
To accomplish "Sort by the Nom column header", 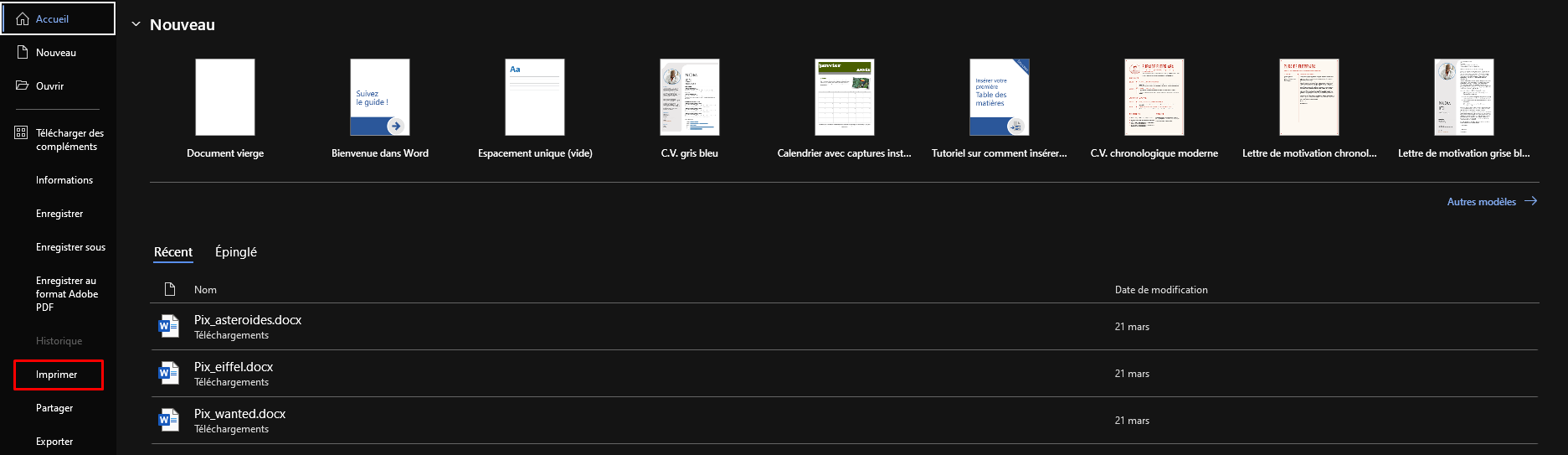I will coord(205,290).
